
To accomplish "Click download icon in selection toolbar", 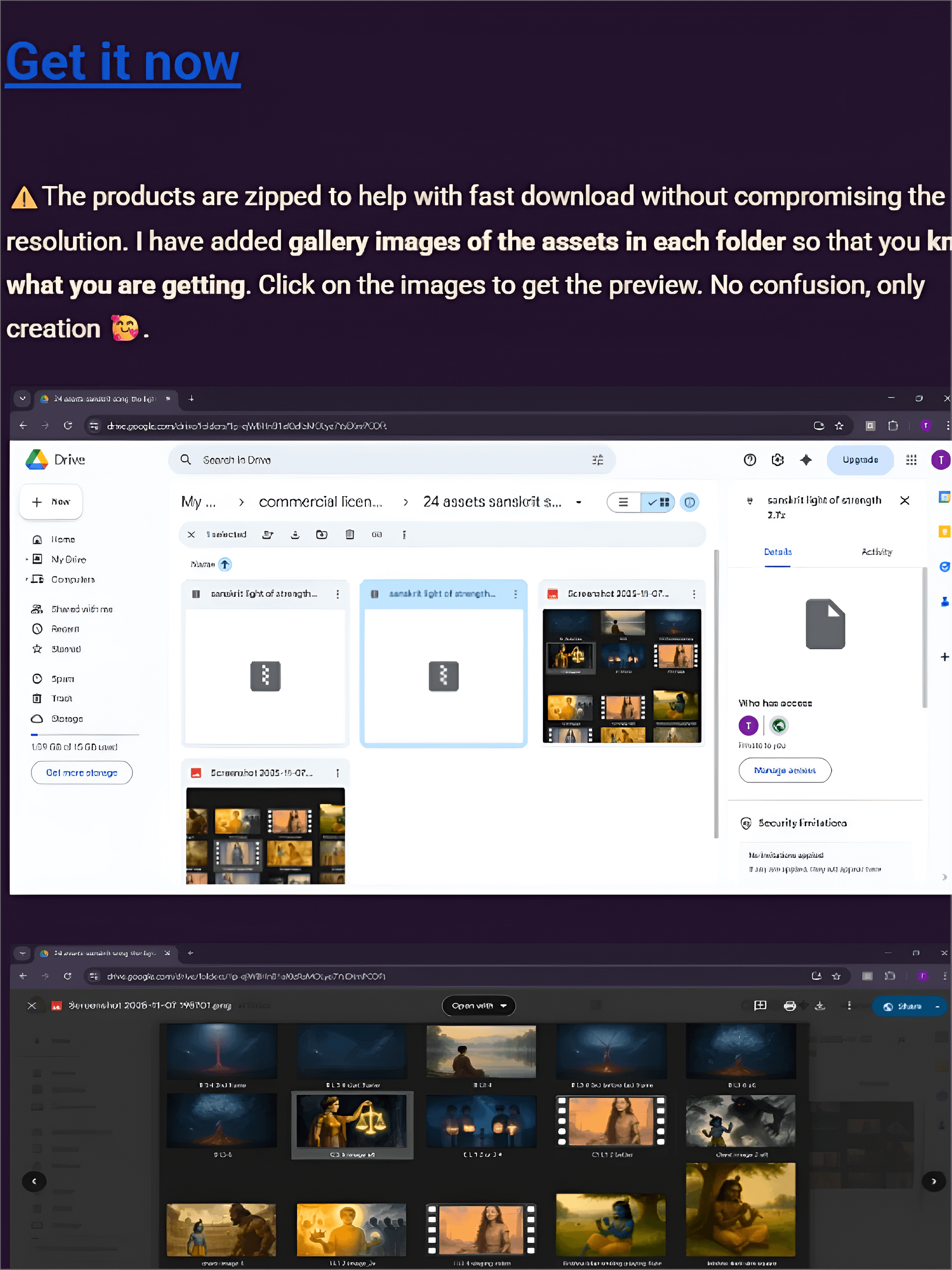I will pyautogui.click(x=295, y=534).
